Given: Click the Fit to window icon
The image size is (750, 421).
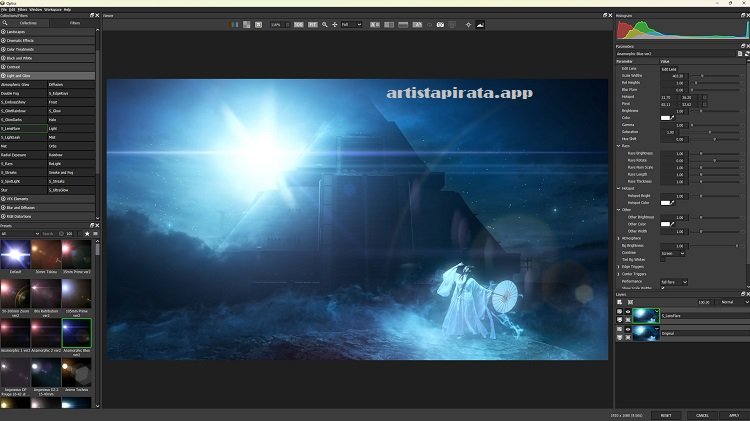Looking at the screenshot, I should pos(312,24).
